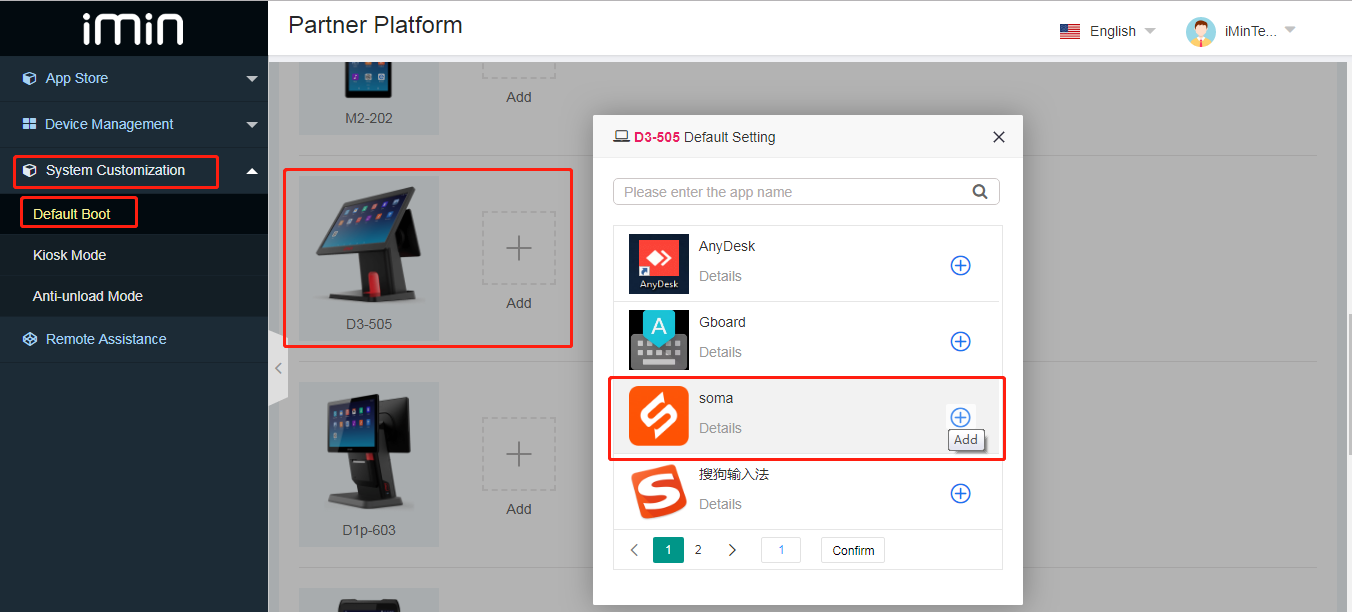Open the App Store menu
The width and height of the screenshot is (1352, 612).
[134, 78]
